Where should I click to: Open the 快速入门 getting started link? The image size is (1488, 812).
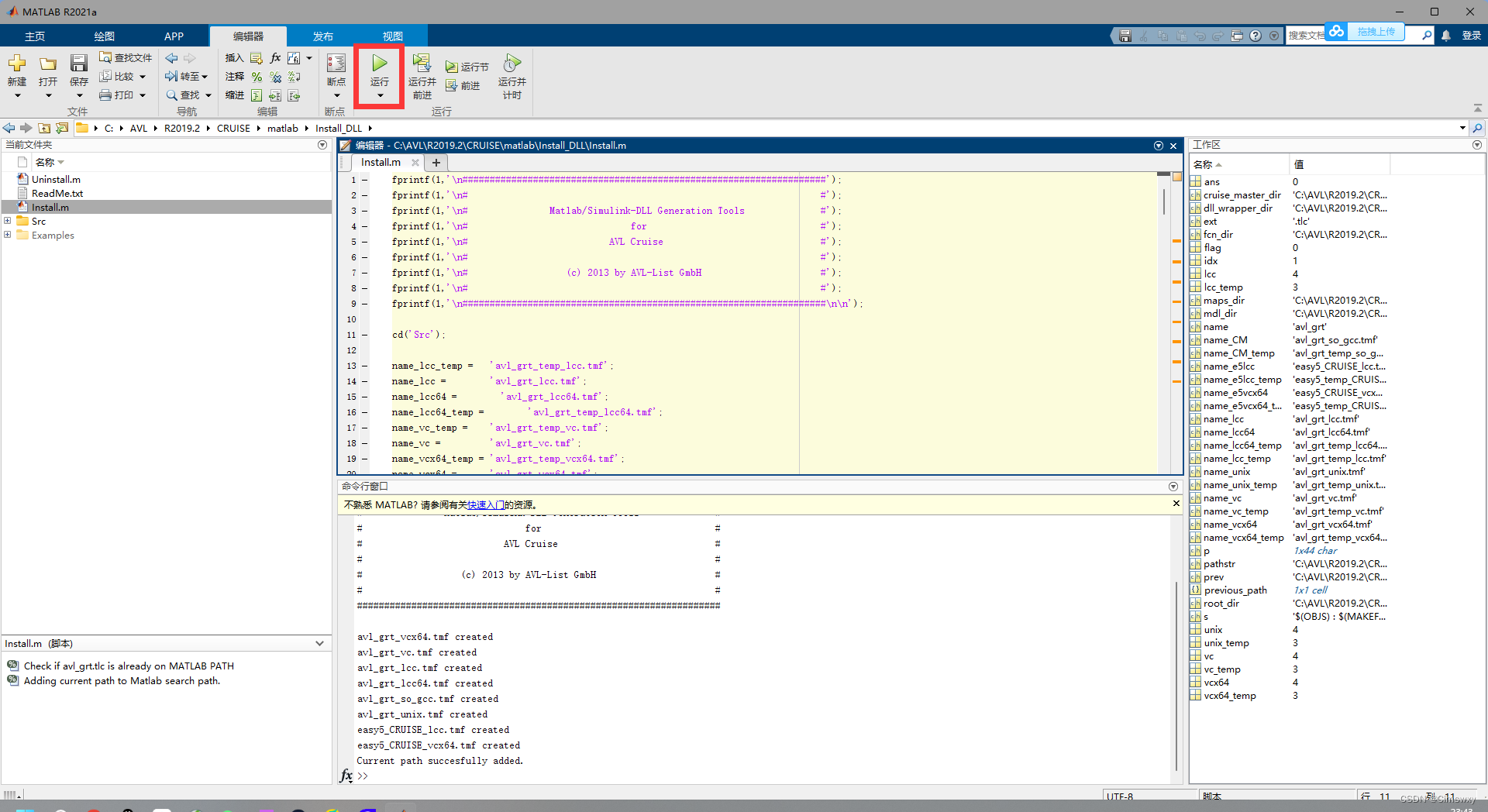click(x=485, y=504)
